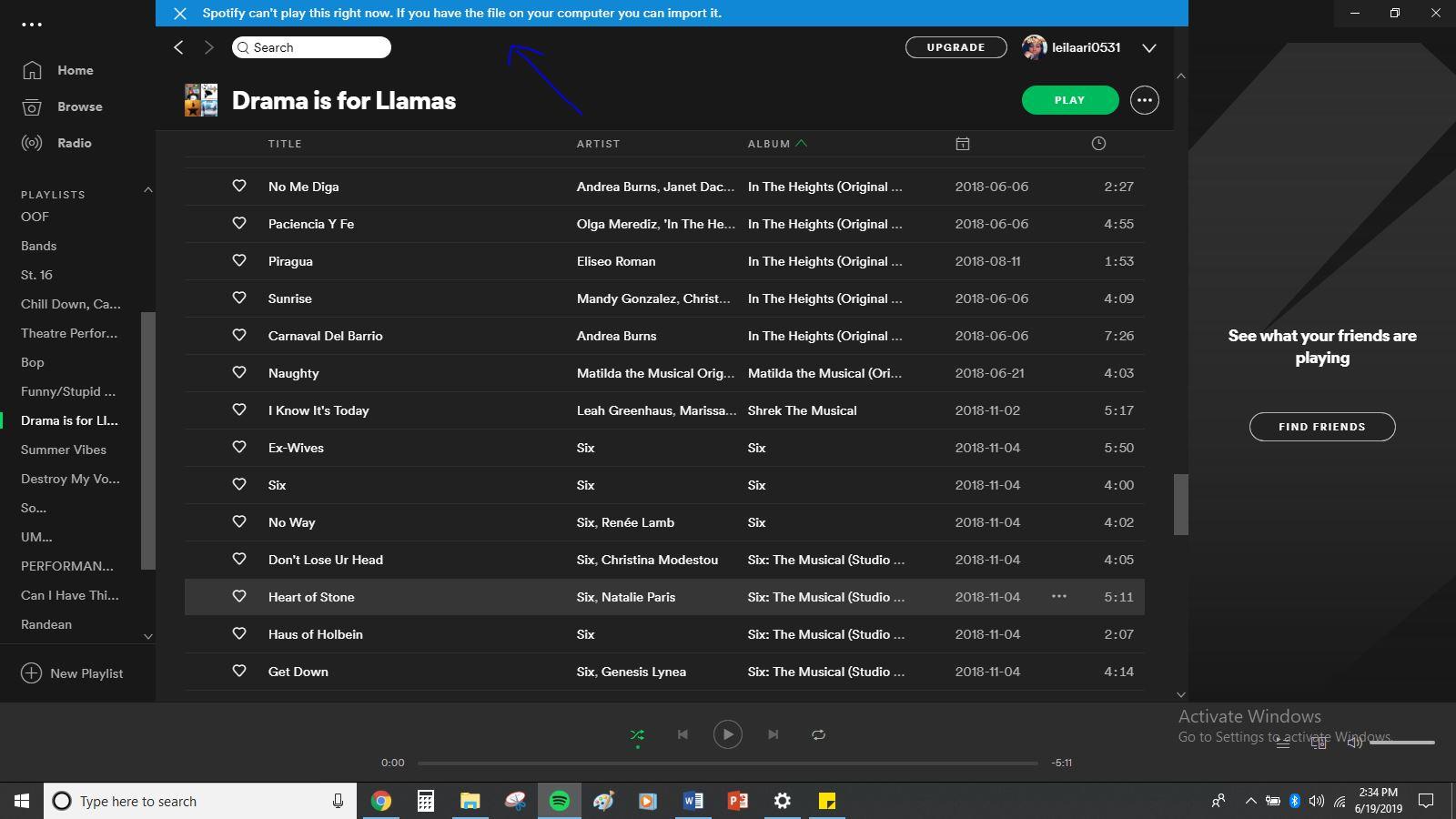Click the Drama is for Llamas cover thumbnail
The width and height of the screenshot is (1456, 819).
coord(201,100)
